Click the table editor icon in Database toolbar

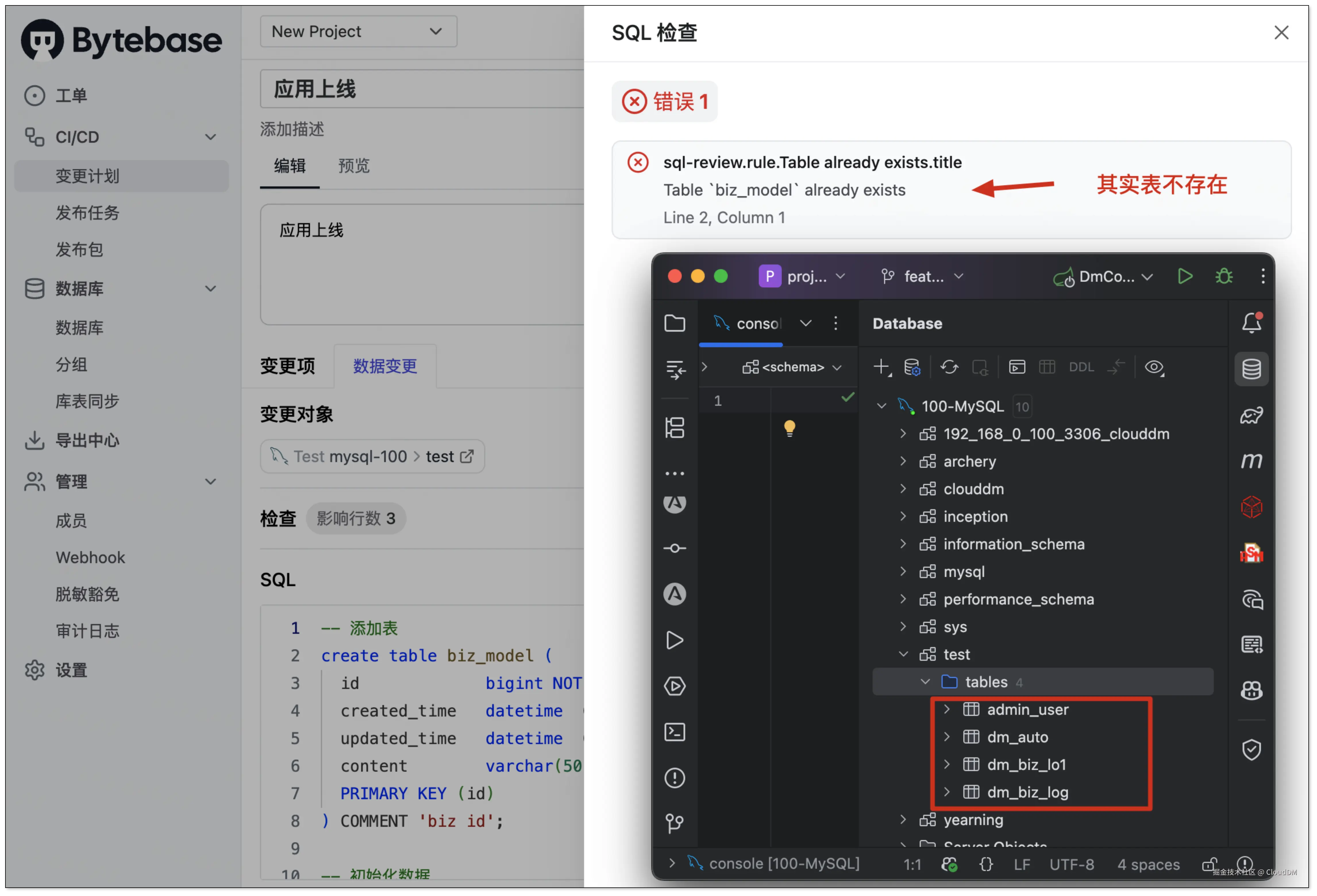1047,367
